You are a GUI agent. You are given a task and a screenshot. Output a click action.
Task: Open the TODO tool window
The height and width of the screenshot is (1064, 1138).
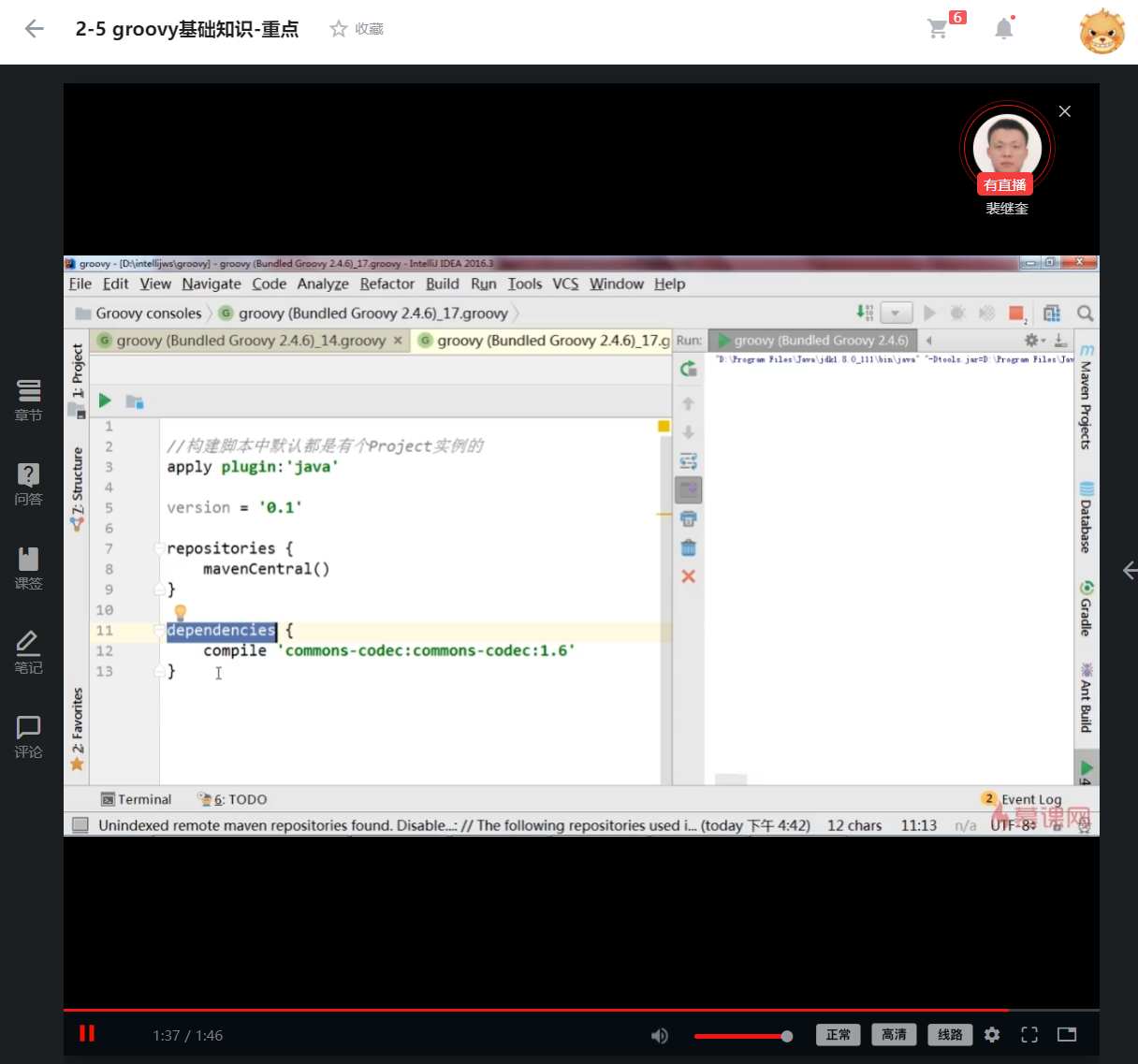point(232,799)
